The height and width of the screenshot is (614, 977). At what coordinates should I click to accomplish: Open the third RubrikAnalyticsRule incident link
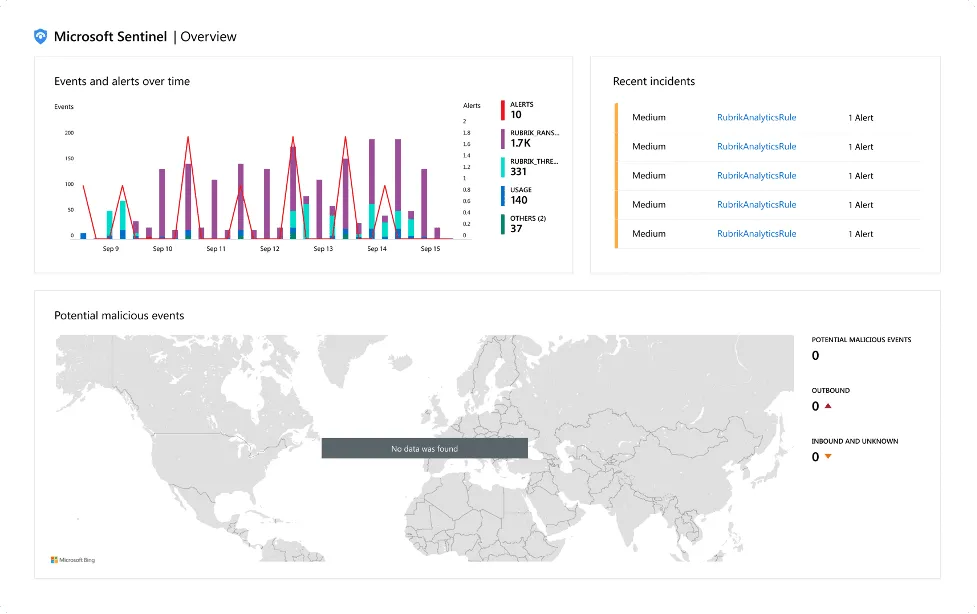(x=757, y=175)
